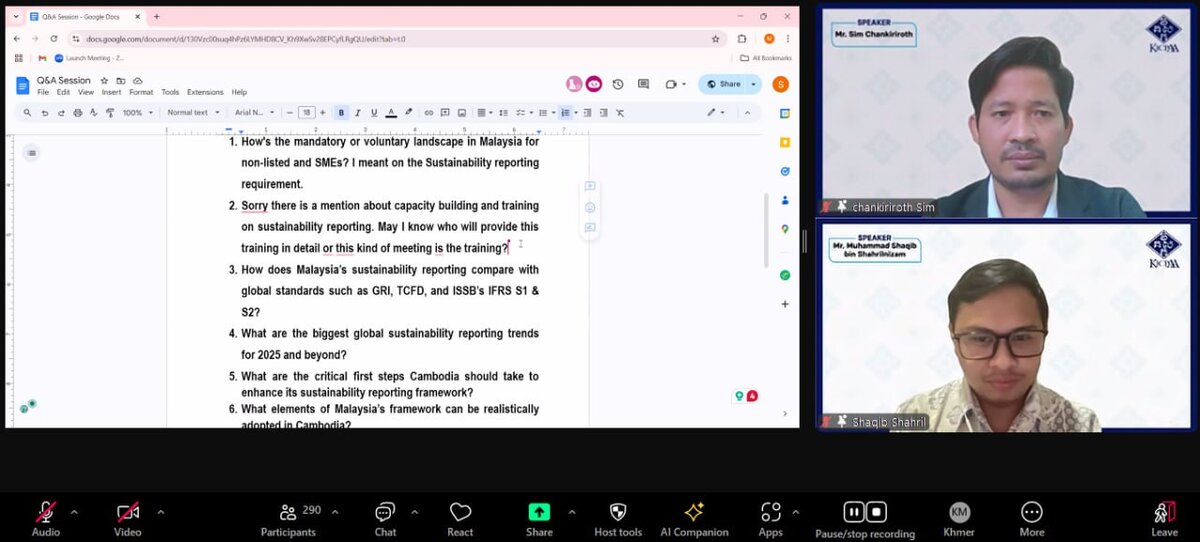Viewport: 1200px width, 542px height.
Task: Show document outline icon
Action: tap(31, 153)
